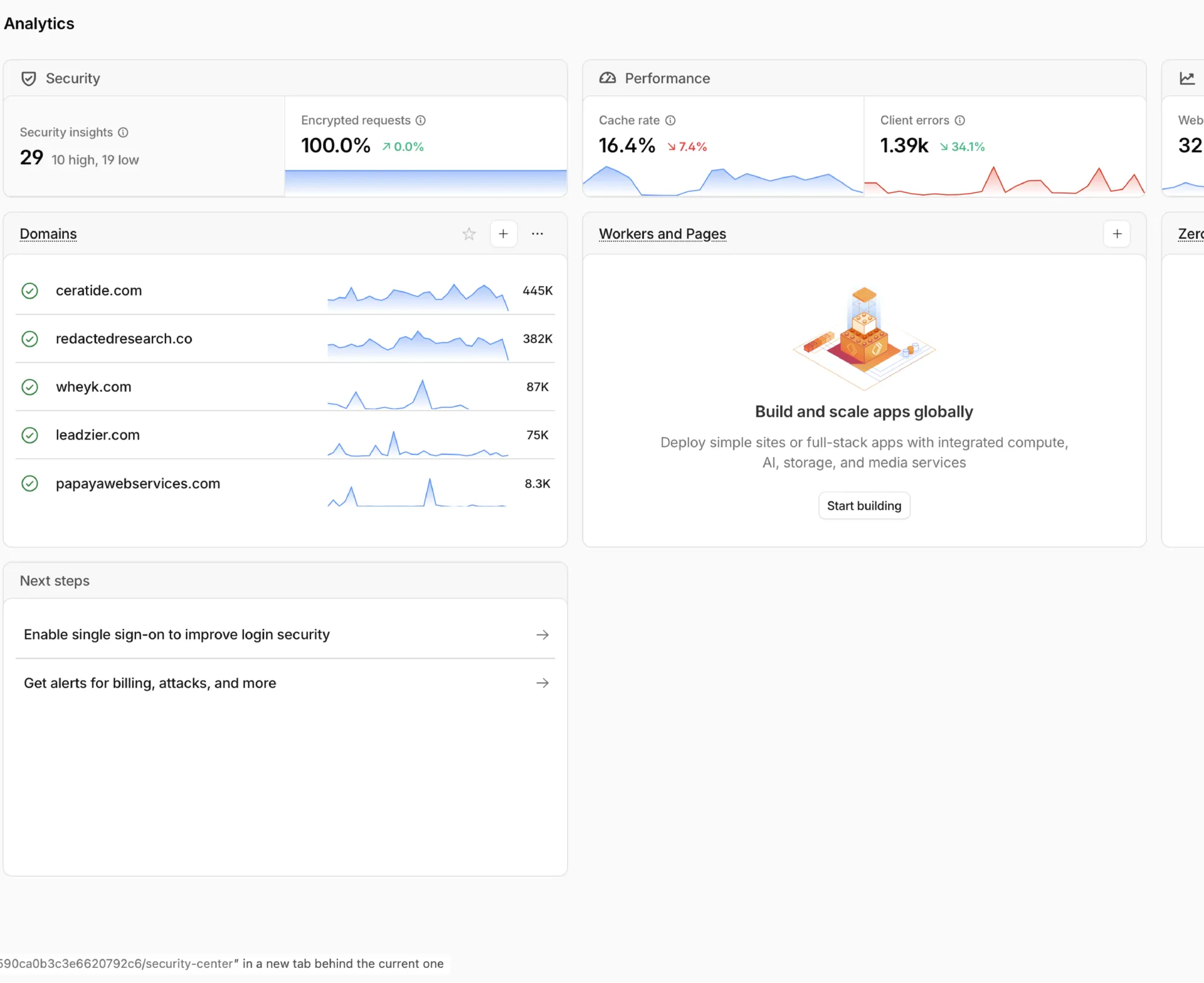The height and width of the screenshot is (983, 1204).
Task: Click the Security shield icon
Action: (29, 78)
